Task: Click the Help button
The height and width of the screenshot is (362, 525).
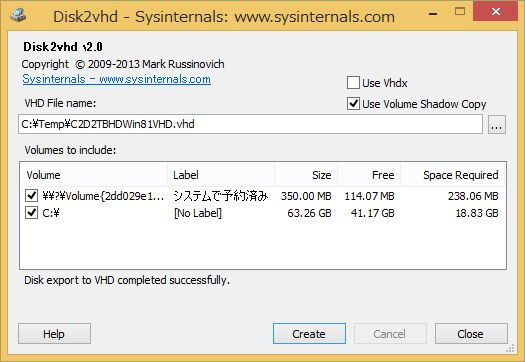Action: (54, 334)
